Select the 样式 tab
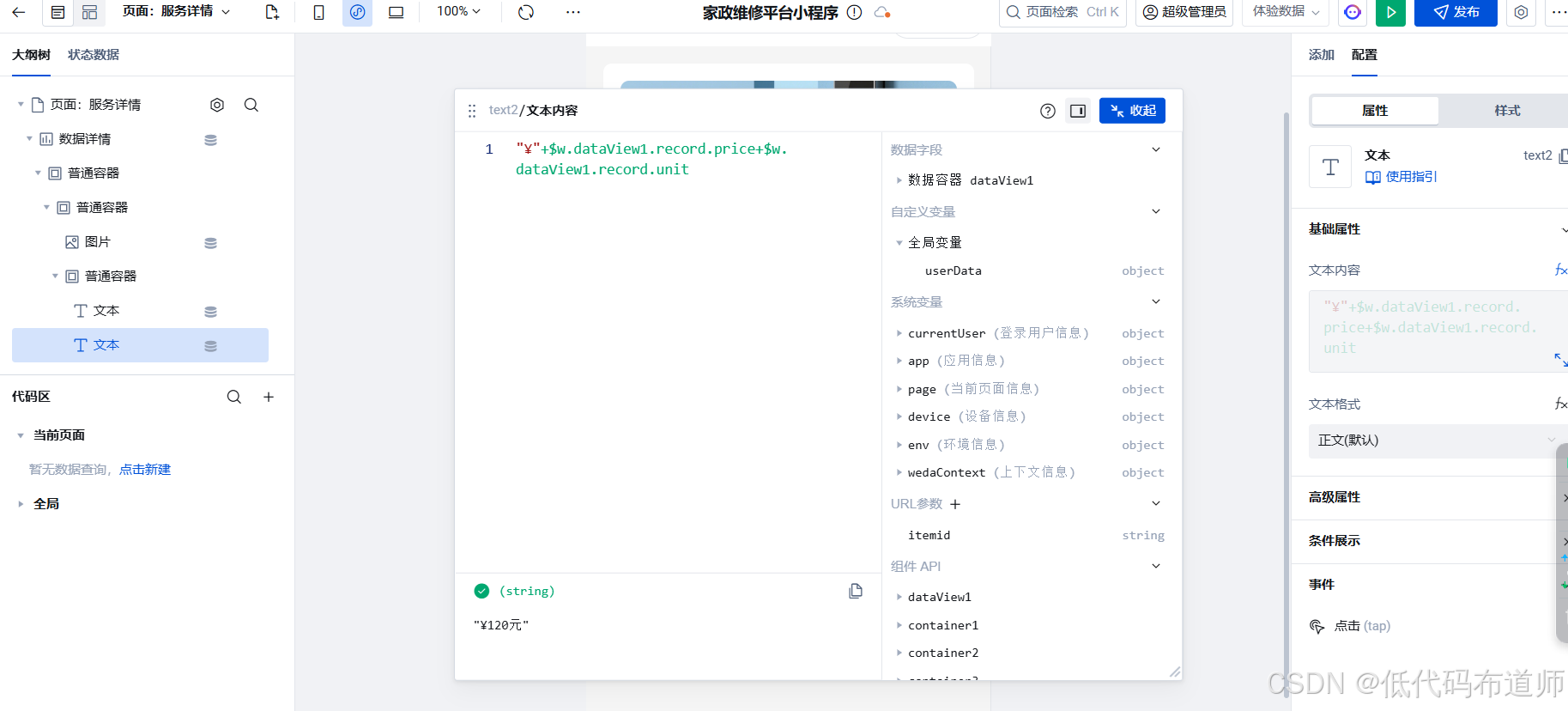Image resolution: width=1568 pixels, height=711 pixels. pos(1506,111)
